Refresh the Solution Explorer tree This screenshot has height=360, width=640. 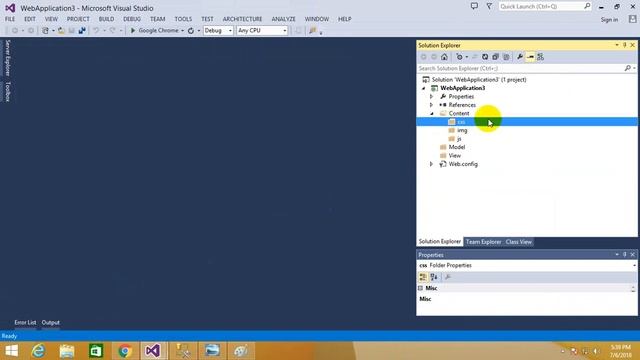click(485, 57)
